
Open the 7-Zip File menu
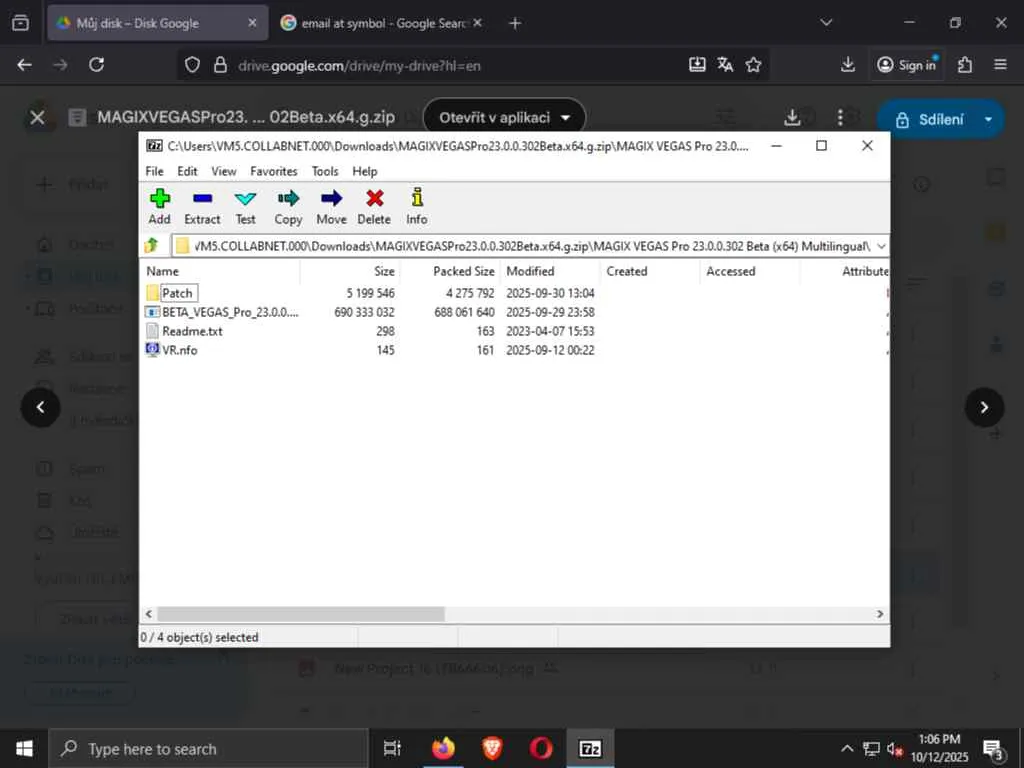click(154, 171)
